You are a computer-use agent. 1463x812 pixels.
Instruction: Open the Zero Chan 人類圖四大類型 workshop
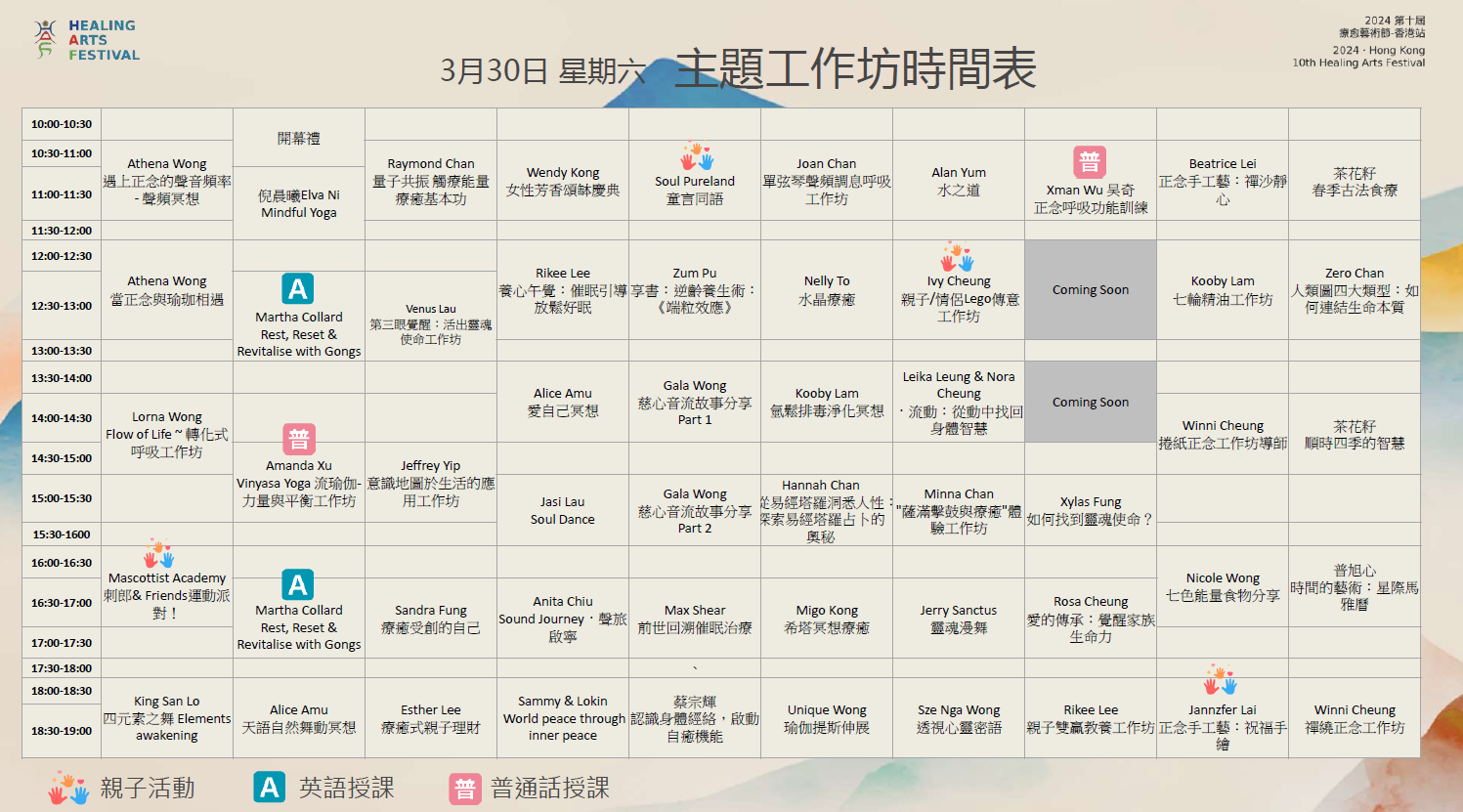click(1354, 290)
